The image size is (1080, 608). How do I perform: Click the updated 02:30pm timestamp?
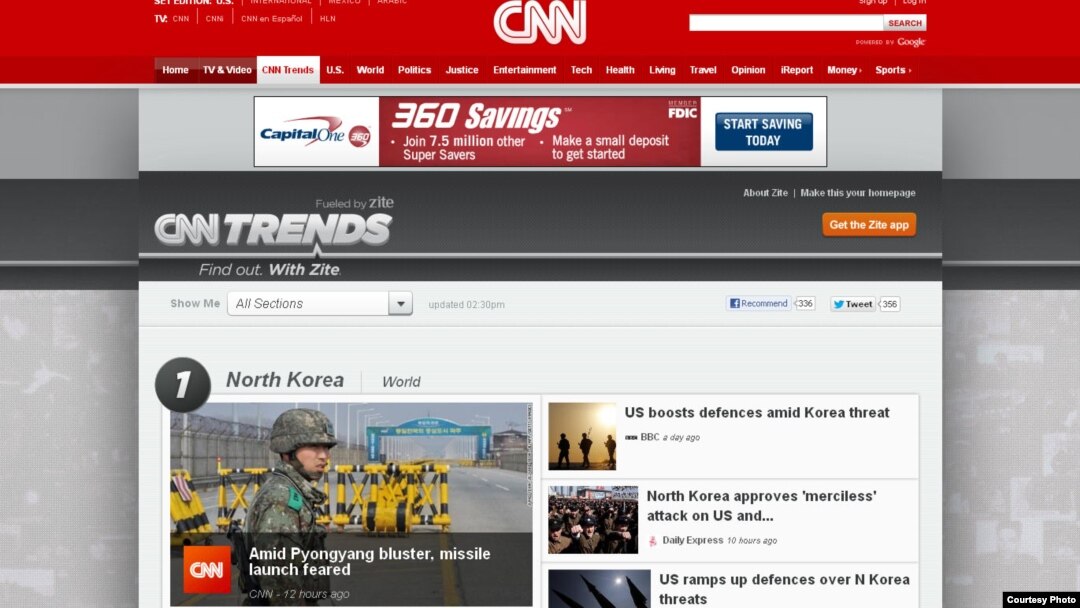466,304
